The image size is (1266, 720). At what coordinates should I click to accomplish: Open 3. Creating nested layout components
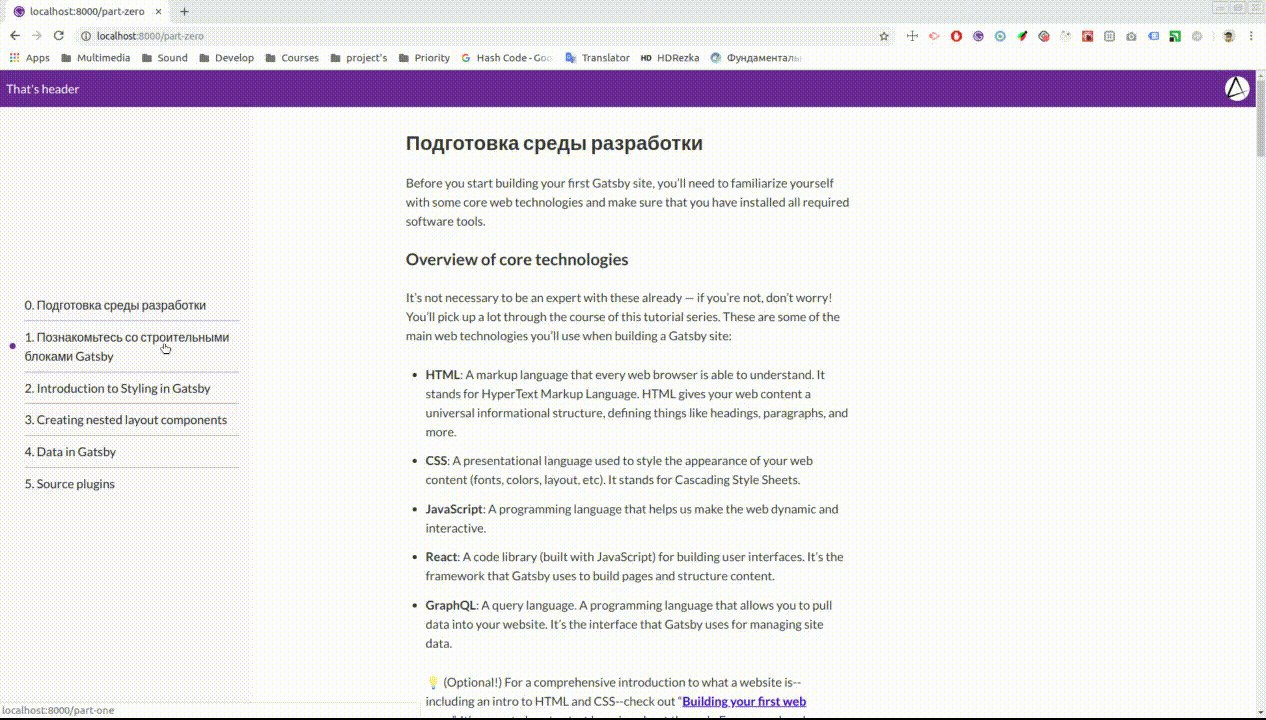[126, 420]
